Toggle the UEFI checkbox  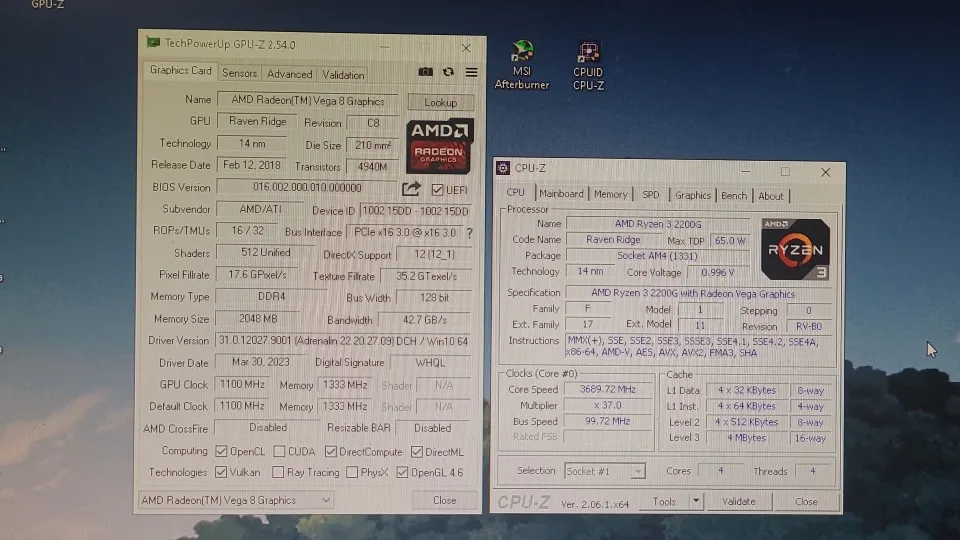tap(437, 190)
